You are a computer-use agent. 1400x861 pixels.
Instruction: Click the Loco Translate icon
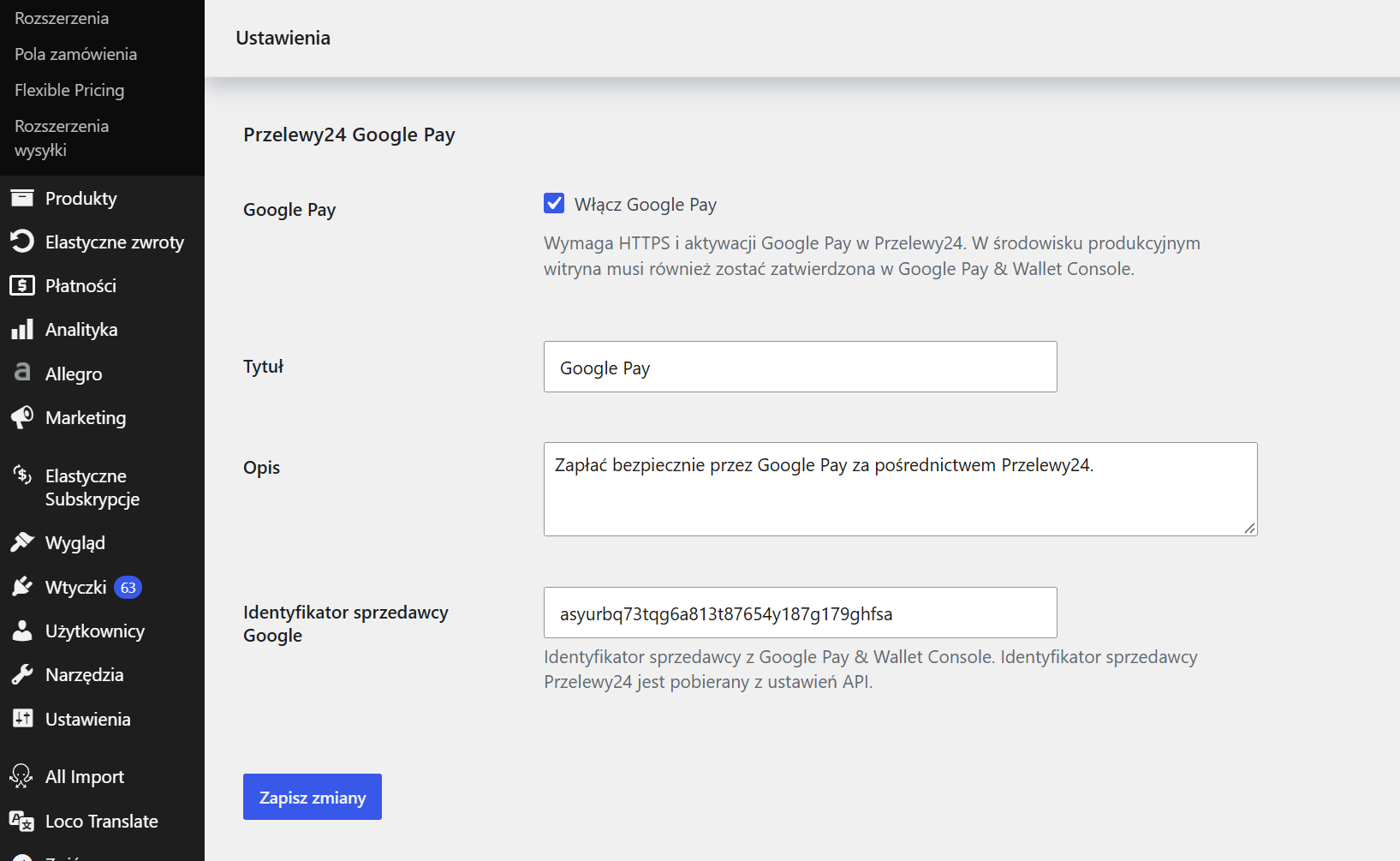(22, 821)
